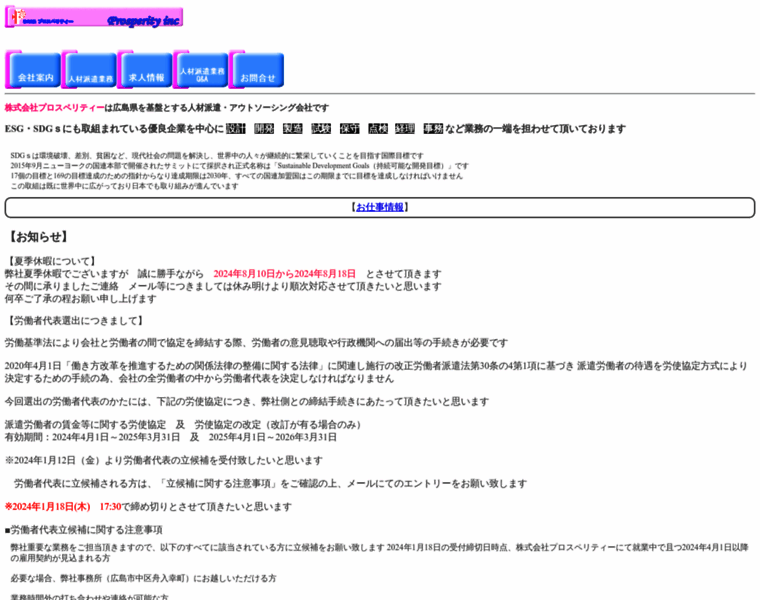Click the 【夏季休暇について】 heading
The height and width of the screenshot is (600, 760).
tap(52, 261)
